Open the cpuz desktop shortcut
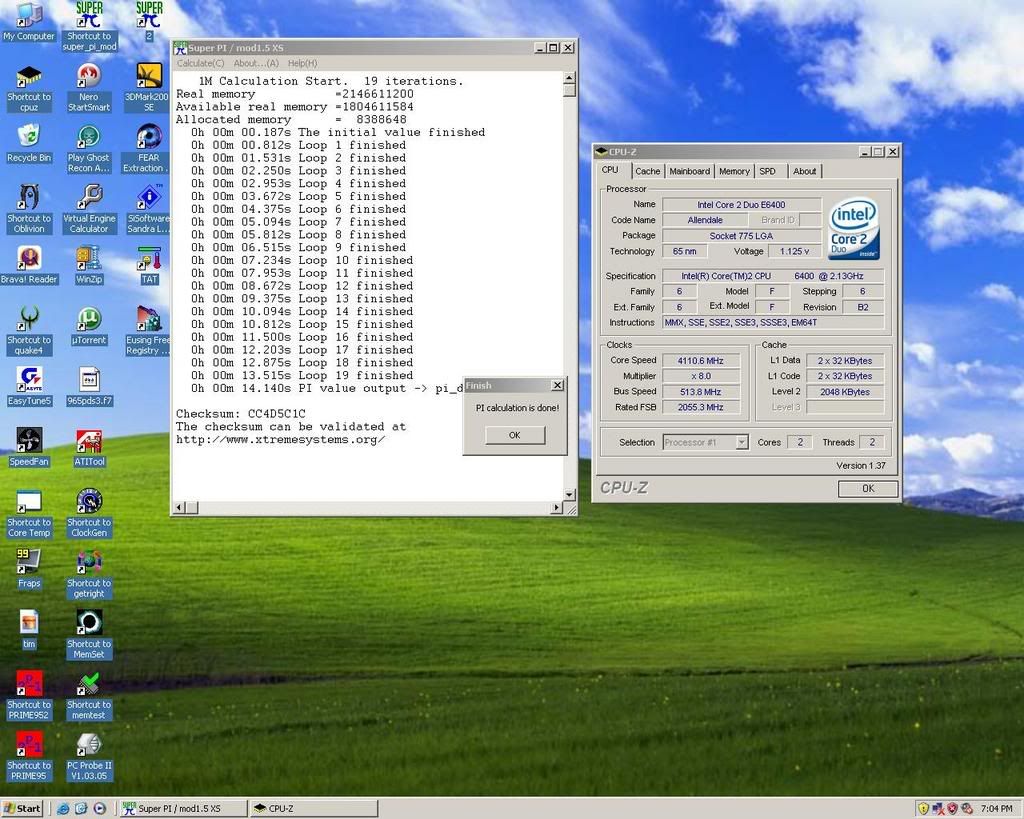 coord(29,78)
